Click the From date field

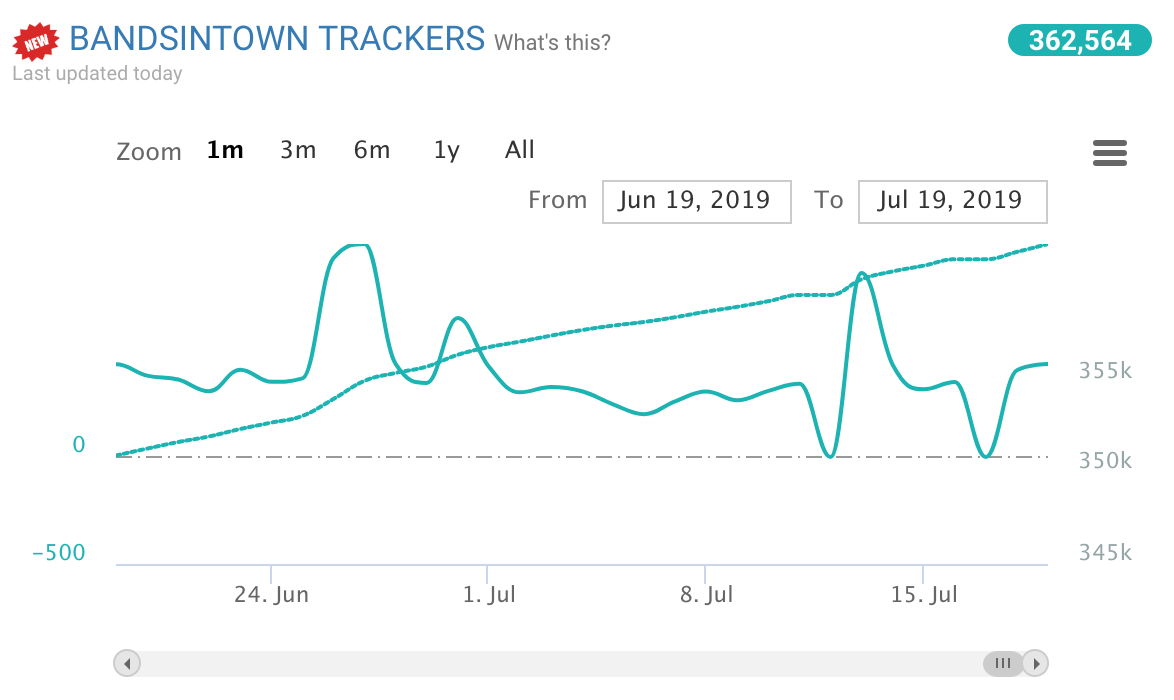point(696,201)
